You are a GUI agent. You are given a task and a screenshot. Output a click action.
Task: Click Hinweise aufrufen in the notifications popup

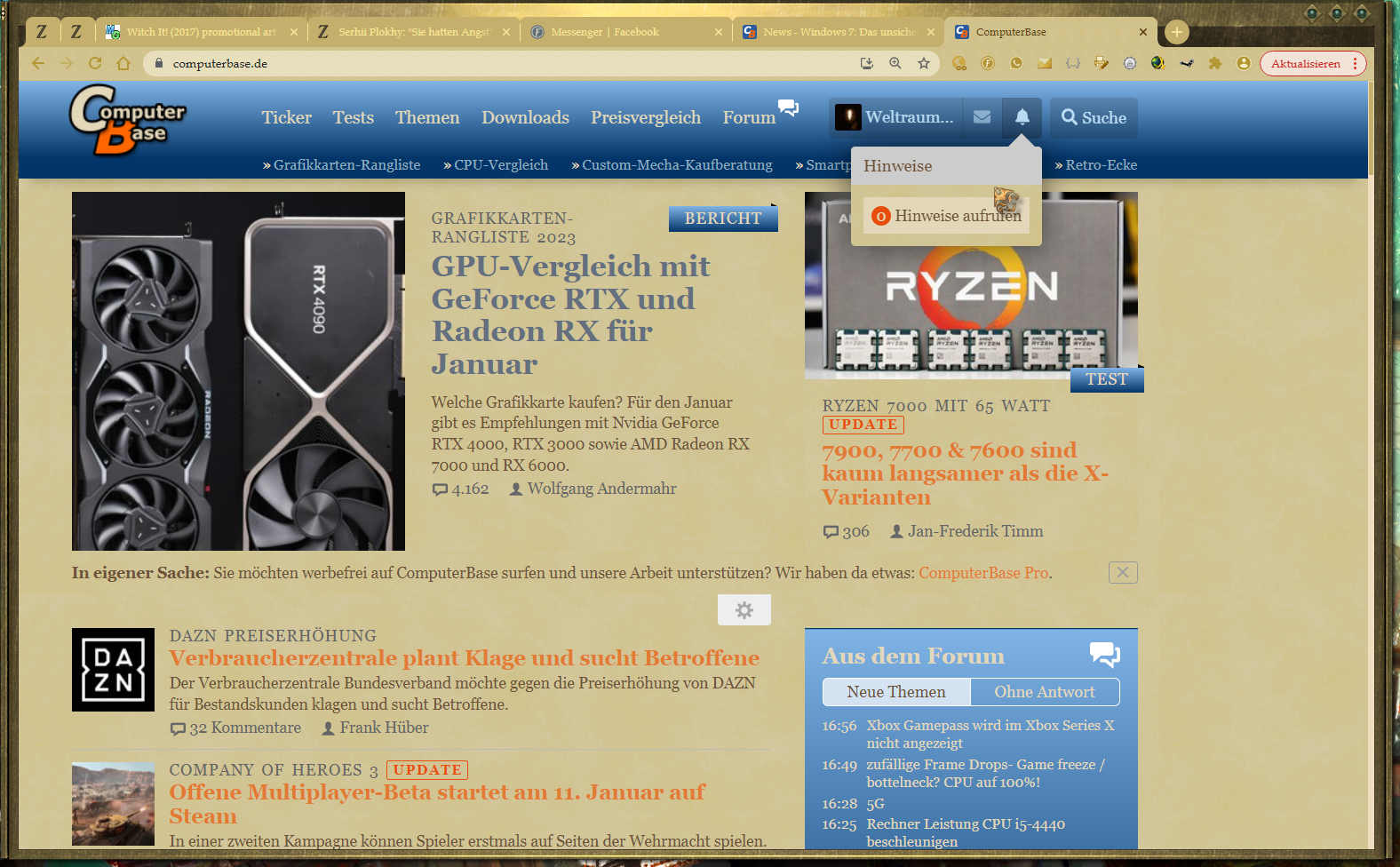coord(946,216)
